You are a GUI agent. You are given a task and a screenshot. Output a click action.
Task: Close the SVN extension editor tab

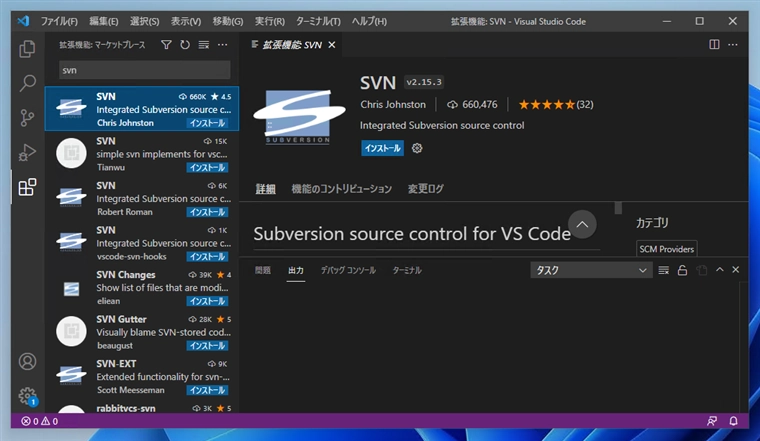(332, 45)
